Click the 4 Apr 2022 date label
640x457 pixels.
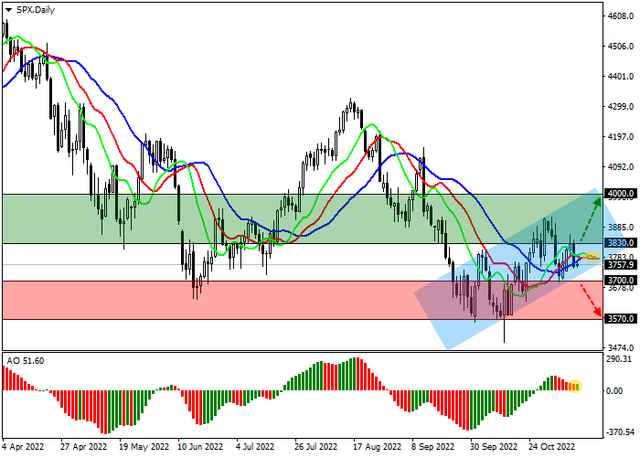[x=24, y=448]
